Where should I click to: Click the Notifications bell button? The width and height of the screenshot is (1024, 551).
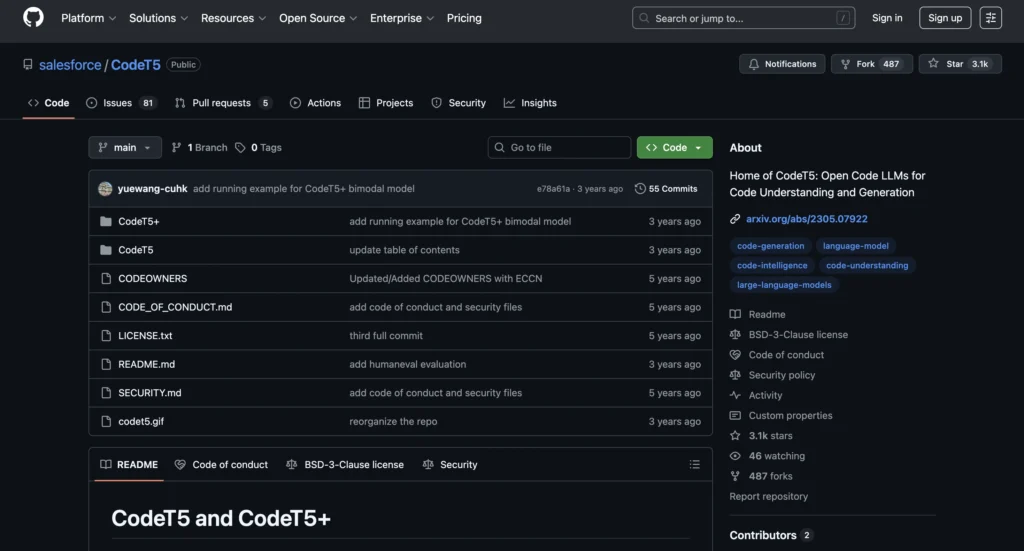pyautogui.click(x=782, y=64)
